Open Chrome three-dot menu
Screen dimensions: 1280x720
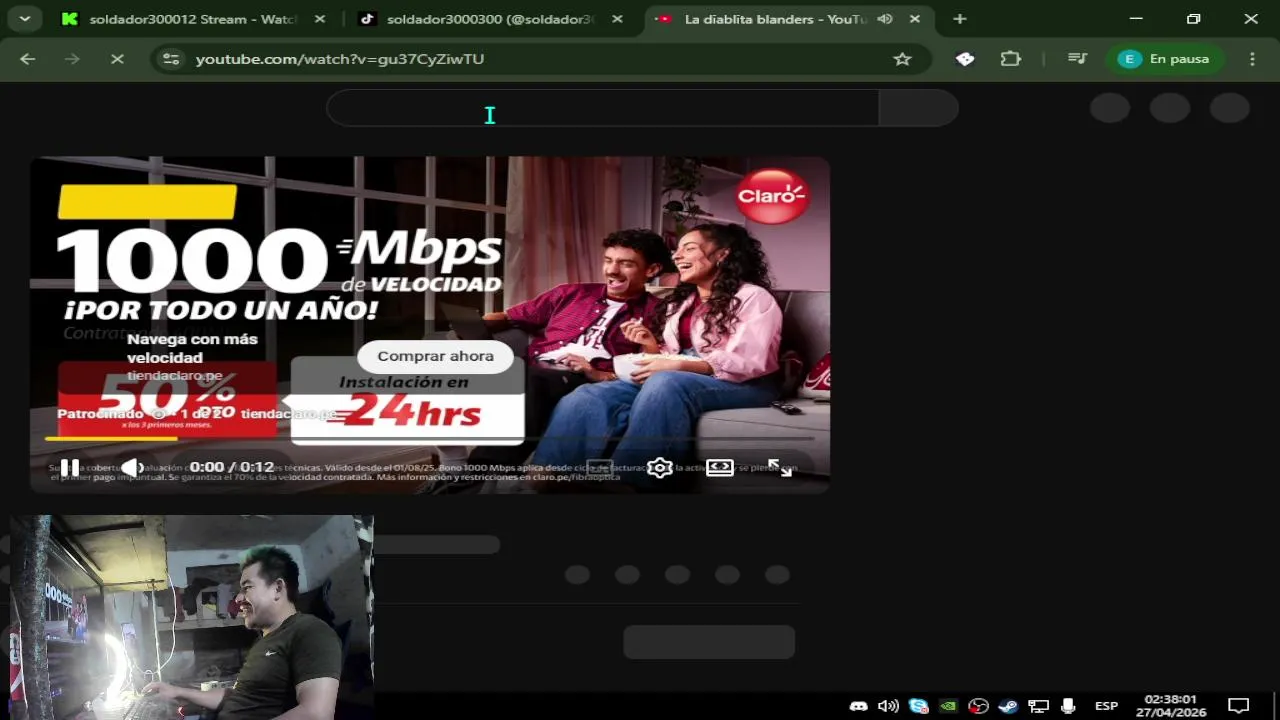tap(1252, 59)
